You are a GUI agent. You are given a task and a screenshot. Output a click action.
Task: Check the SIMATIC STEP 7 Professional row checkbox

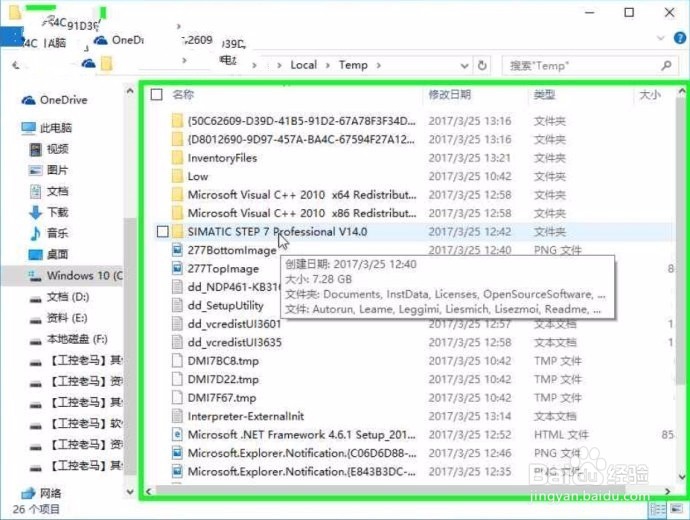point(162,231)
